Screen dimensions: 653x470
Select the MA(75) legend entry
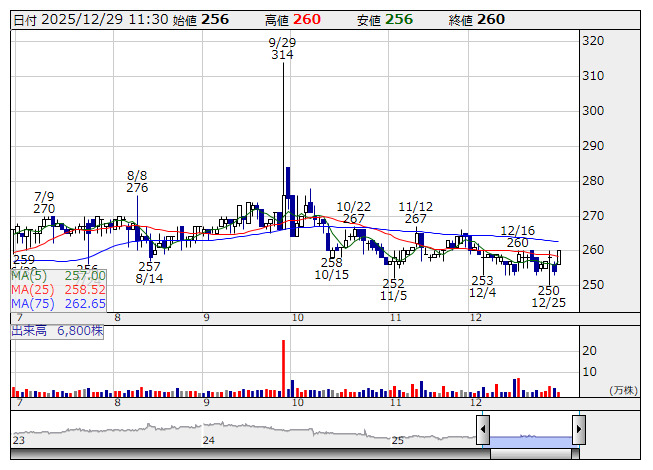[x=58, y=303]
